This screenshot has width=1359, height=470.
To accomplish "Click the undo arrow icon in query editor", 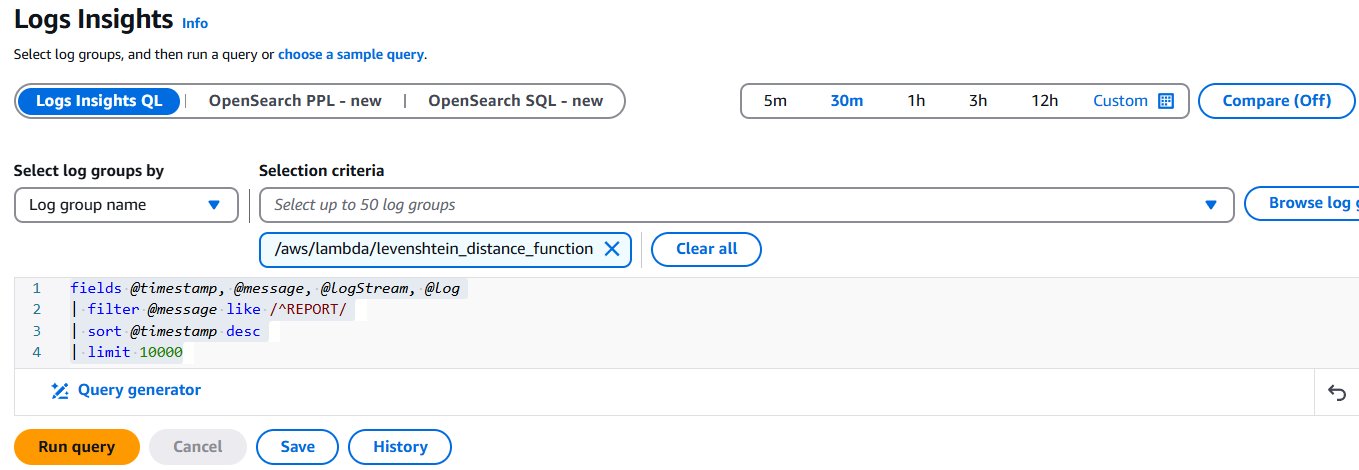I will pos(1337,393).
